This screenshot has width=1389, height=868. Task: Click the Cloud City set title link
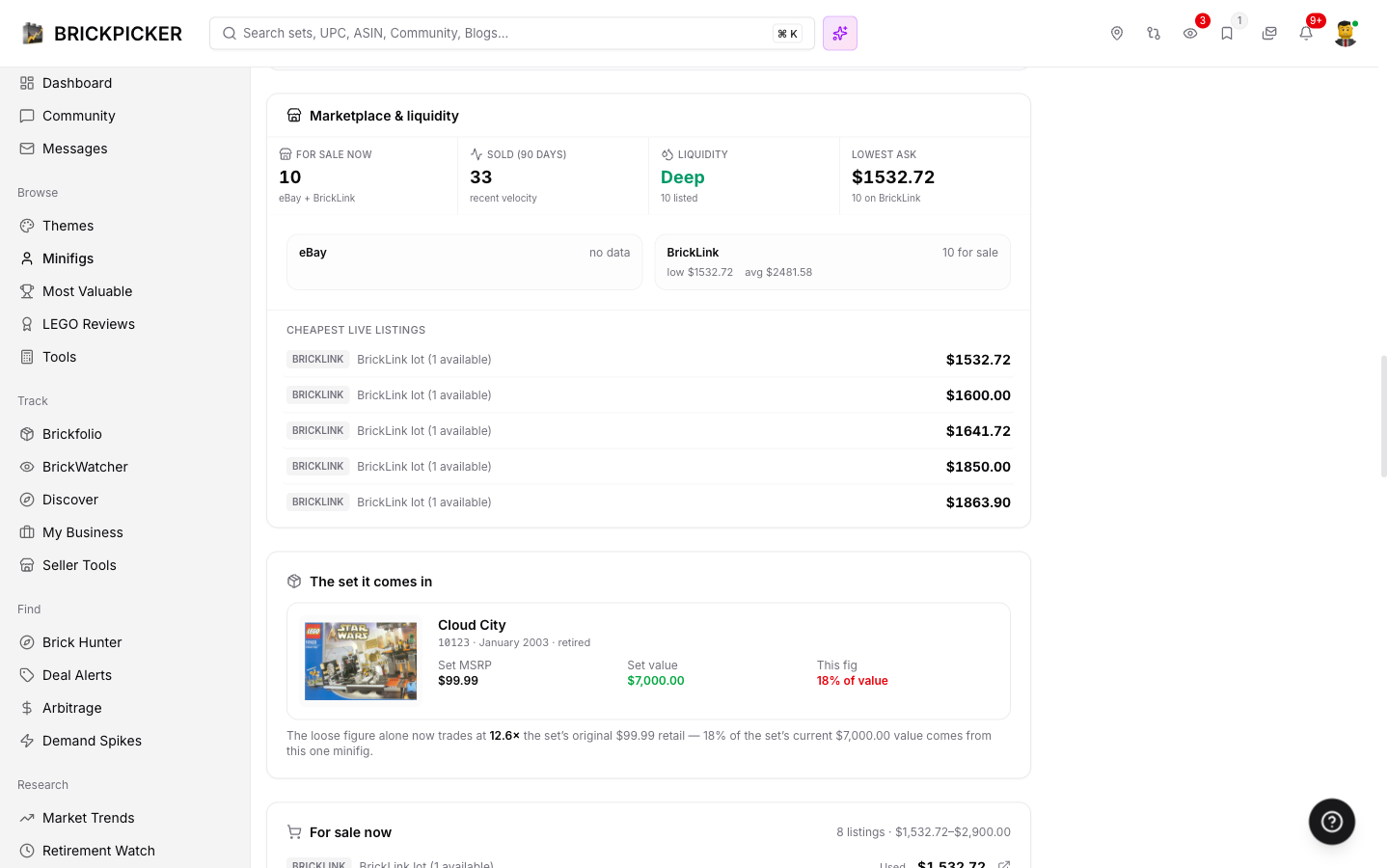(472, 625)
